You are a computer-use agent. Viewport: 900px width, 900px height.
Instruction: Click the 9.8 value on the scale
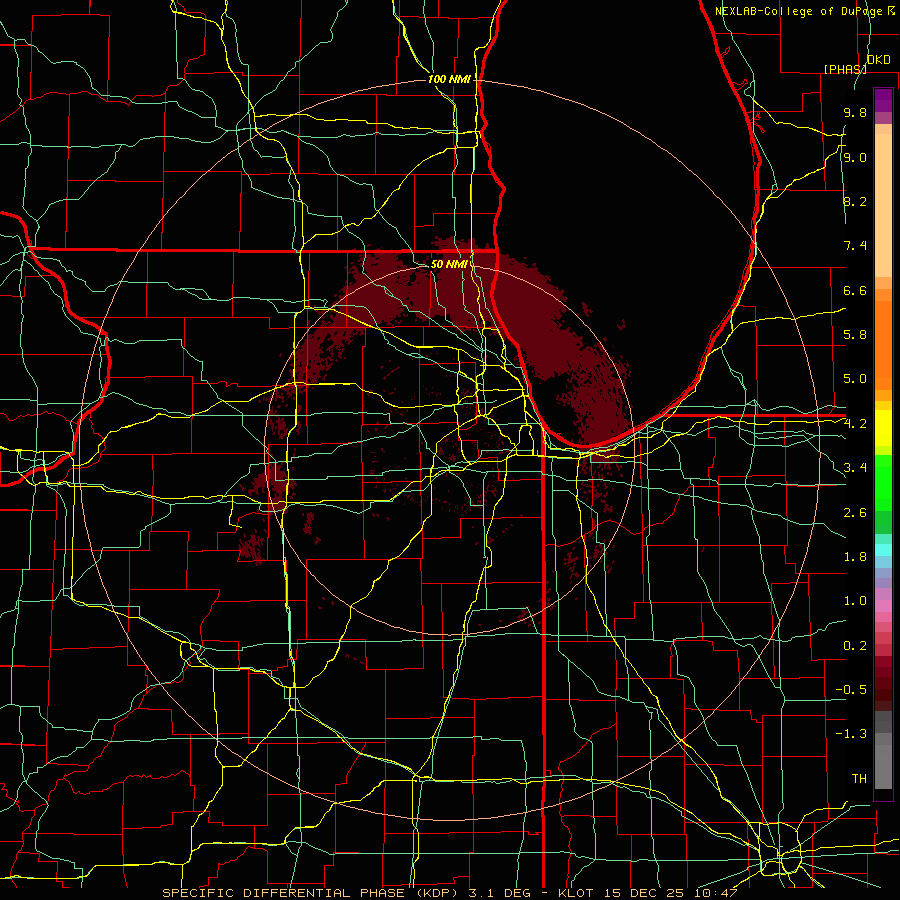[x=855, y=112]
